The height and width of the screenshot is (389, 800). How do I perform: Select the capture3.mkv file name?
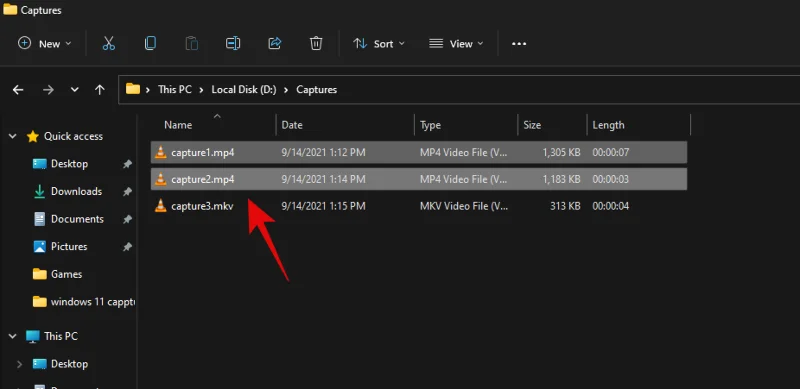(202, 206)
